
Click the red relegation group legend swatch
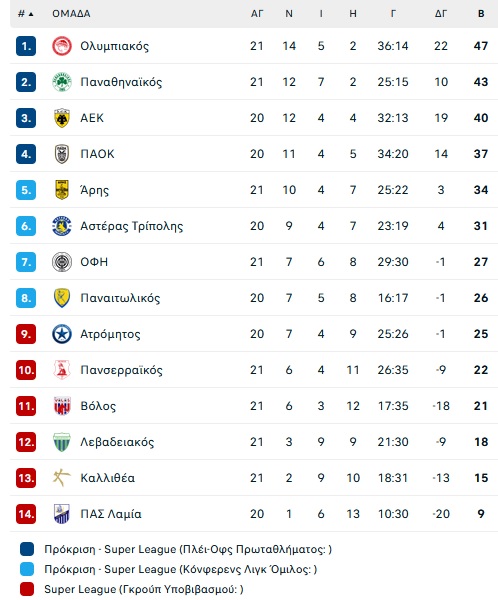coord(27,589)
